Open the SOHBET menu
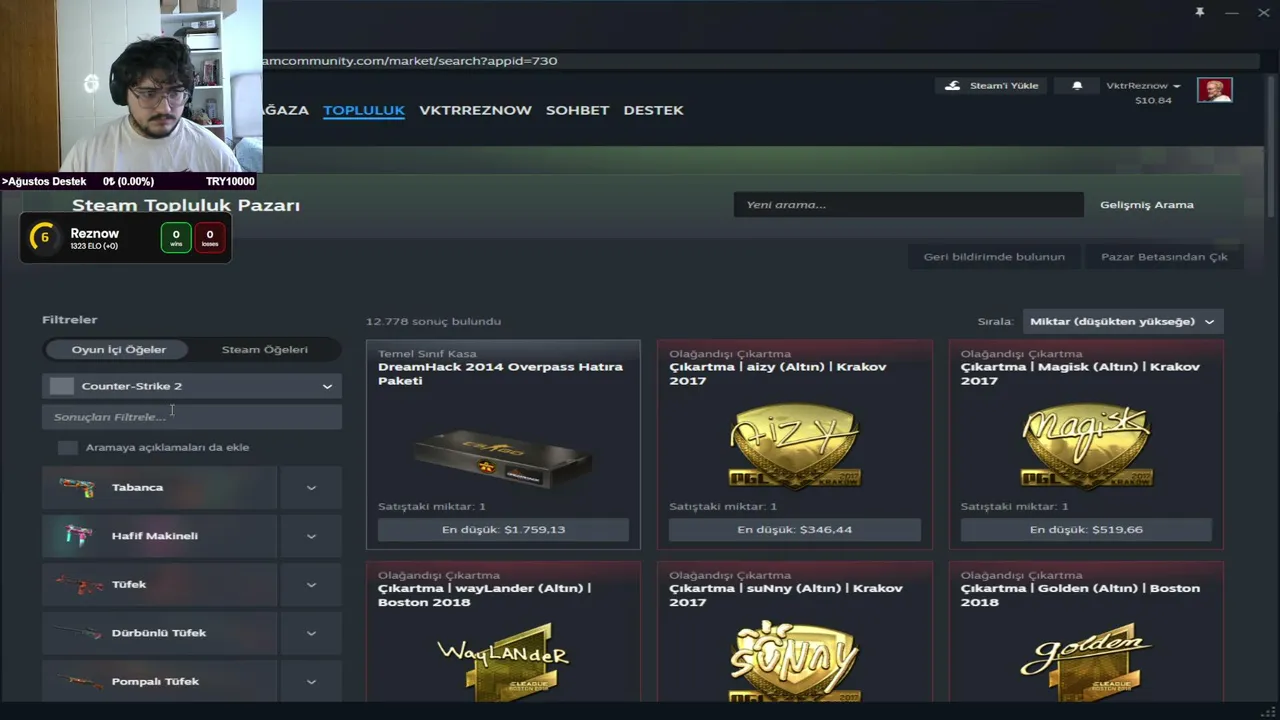 tap(577, 110)
